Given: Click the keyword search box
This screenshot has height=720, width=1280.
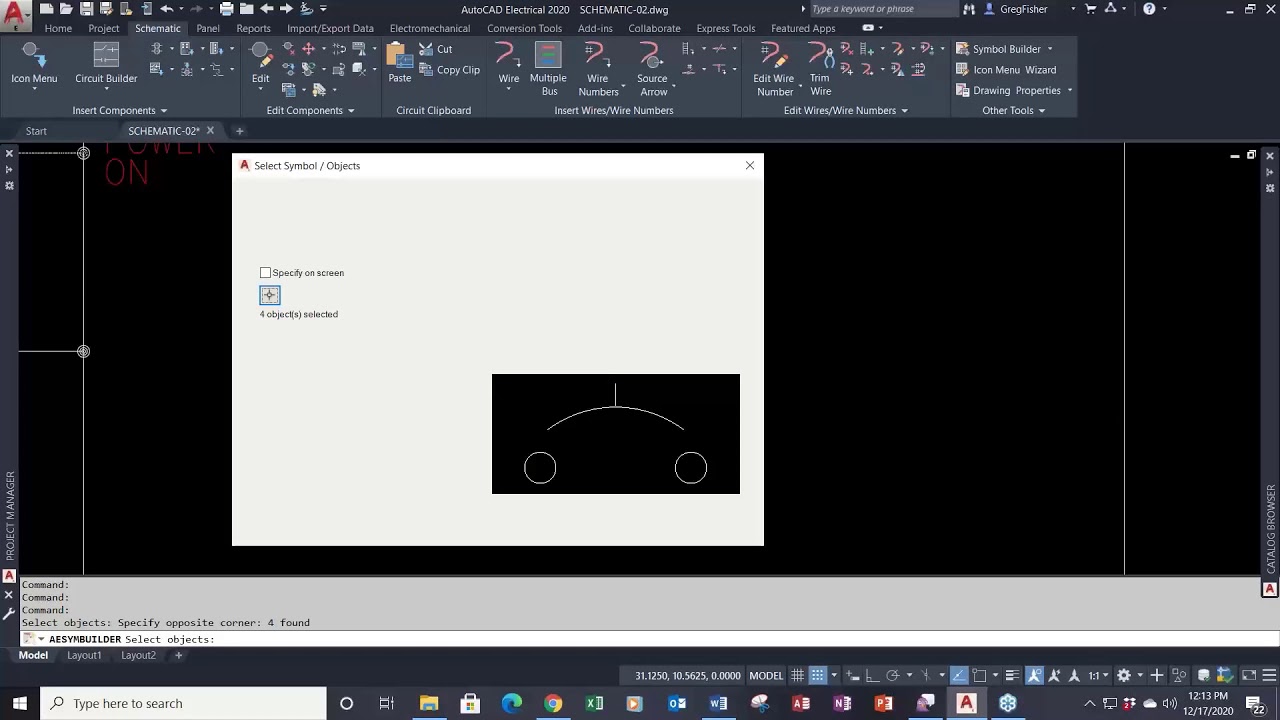Looking at the screenshot, I should [x=880, y=9].
